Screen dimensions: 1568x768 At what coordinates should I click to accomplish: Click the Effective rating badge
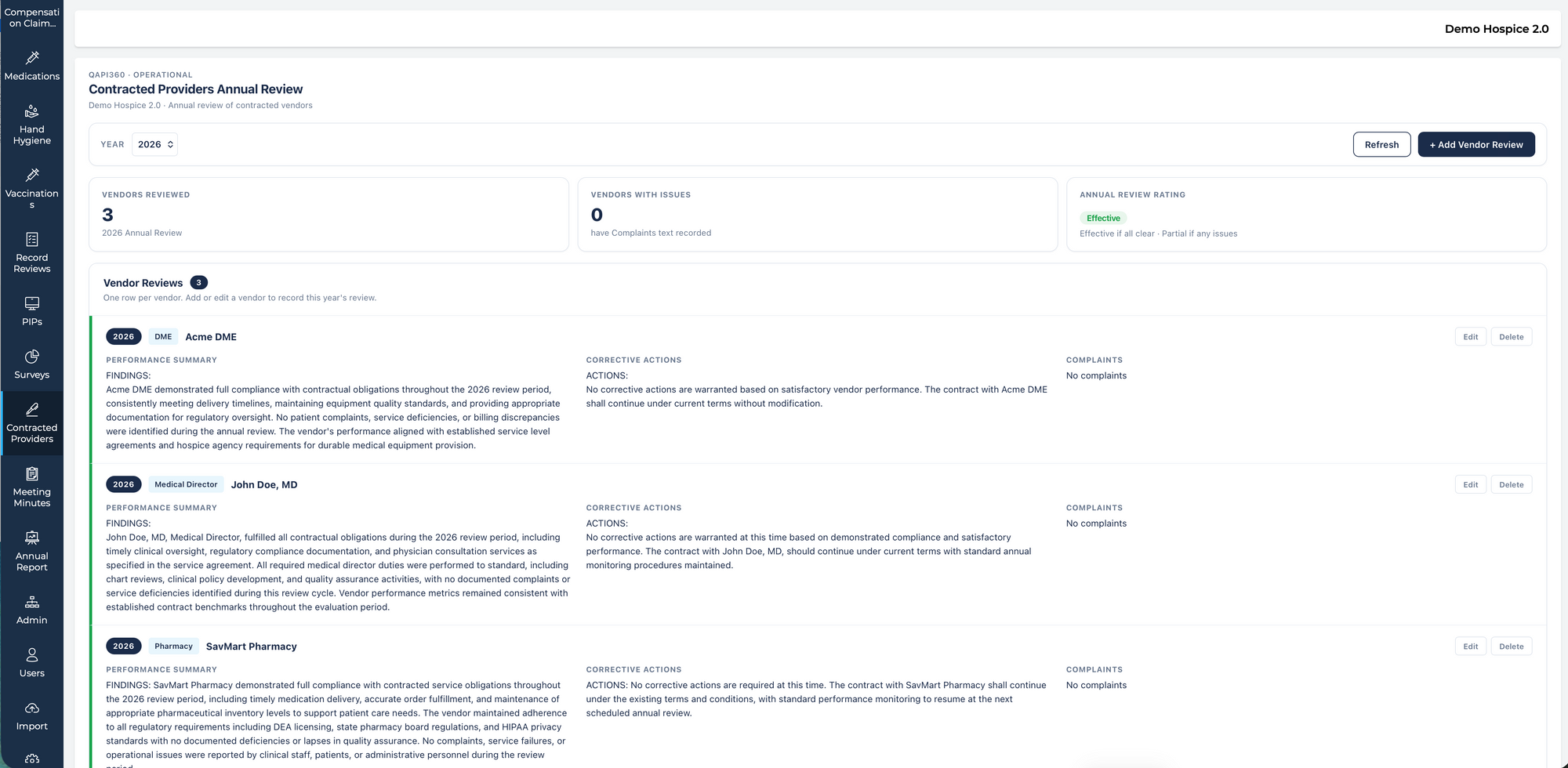(x=1103, y=218)
